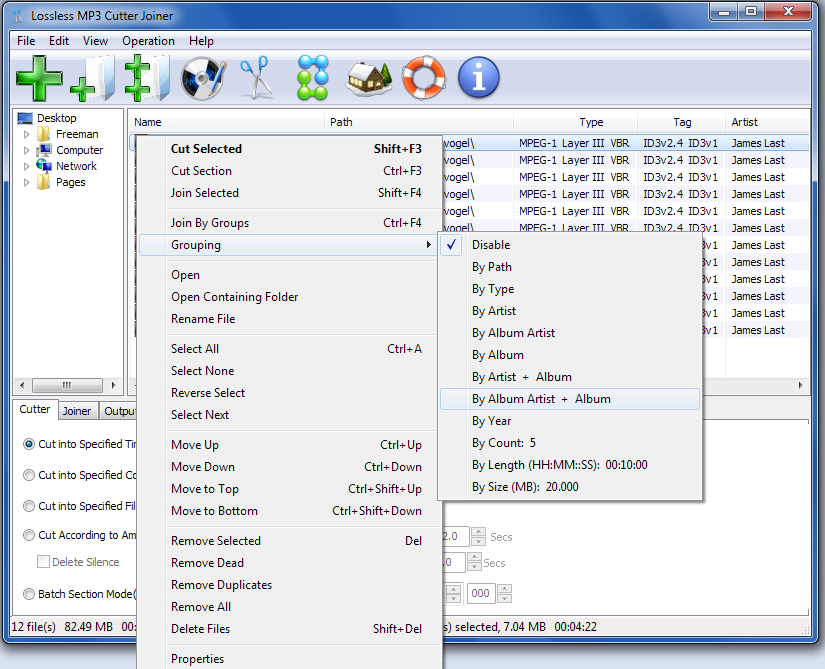Click the Path column header
This screenshot has width=825, height=669.
click(x=419, y=122)
